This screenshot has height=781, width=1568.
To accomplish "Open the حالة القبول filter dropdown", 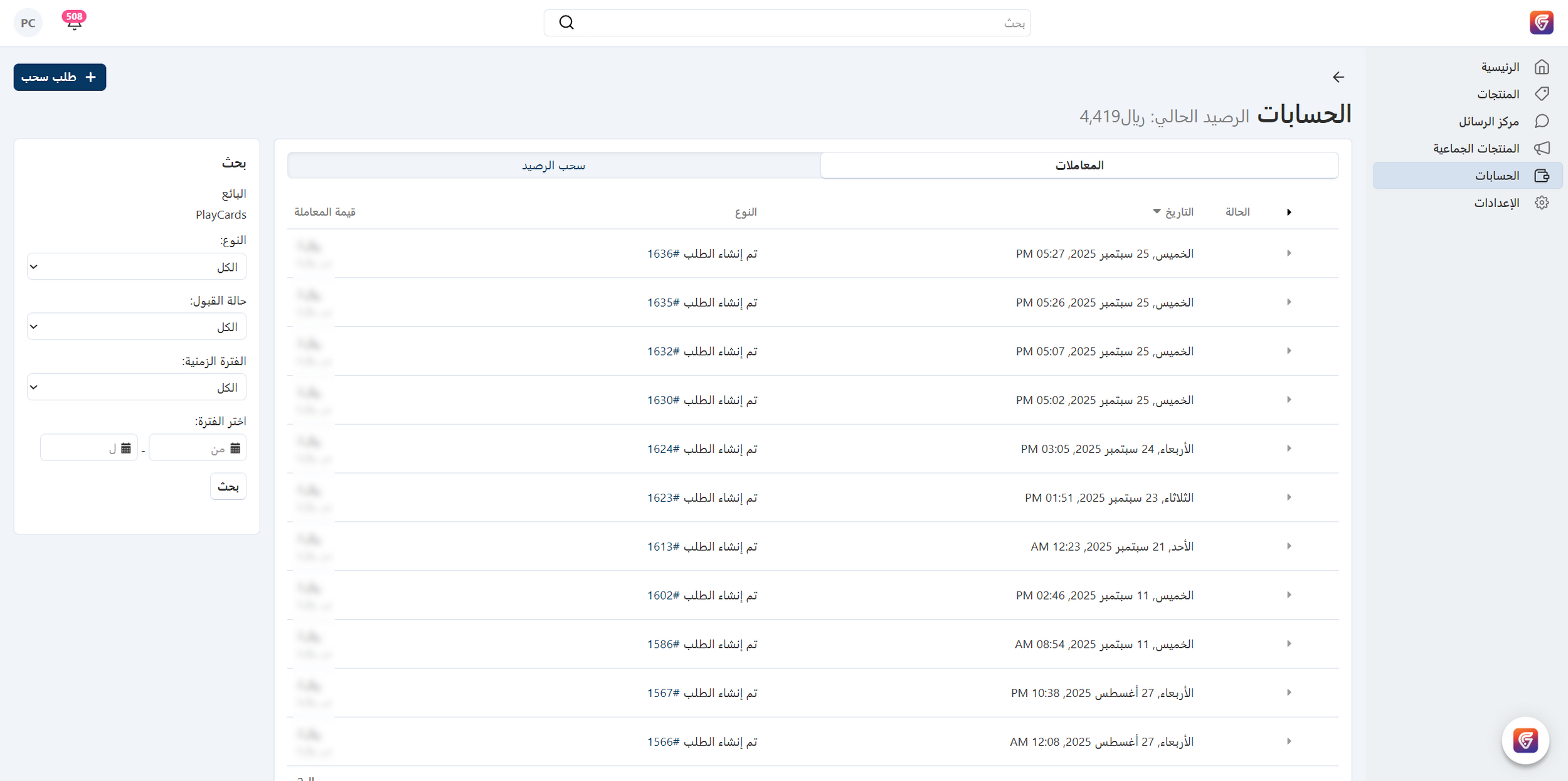I will (136, 327).
